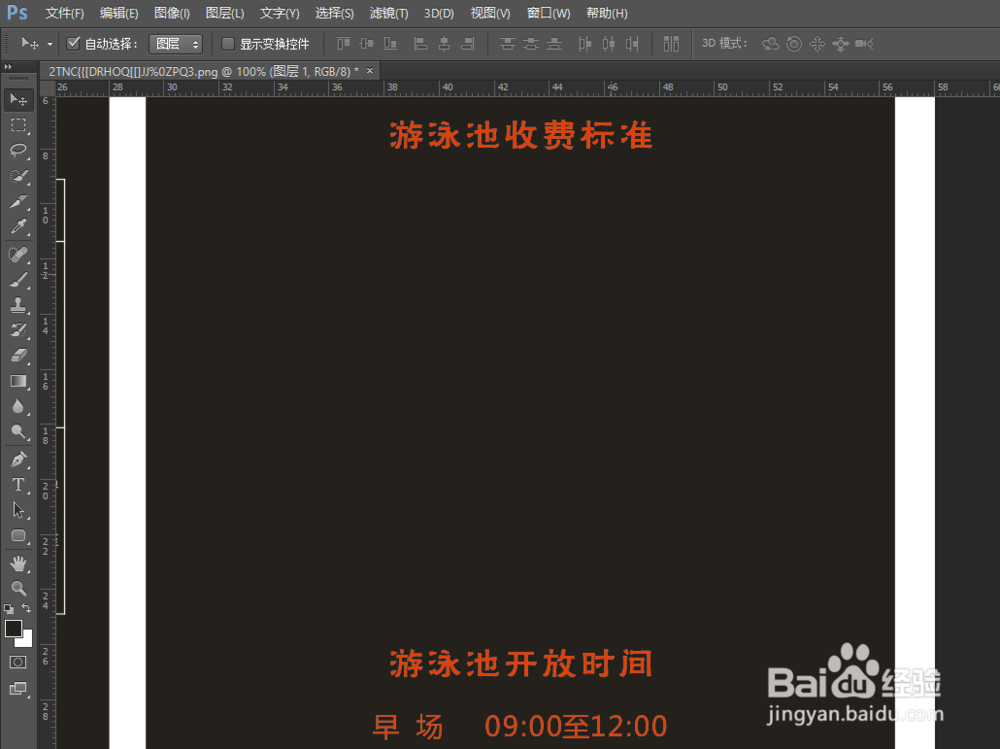Screen dimensions: 1000x749
Task: Select the Brush tool
Action: (18, 280)
